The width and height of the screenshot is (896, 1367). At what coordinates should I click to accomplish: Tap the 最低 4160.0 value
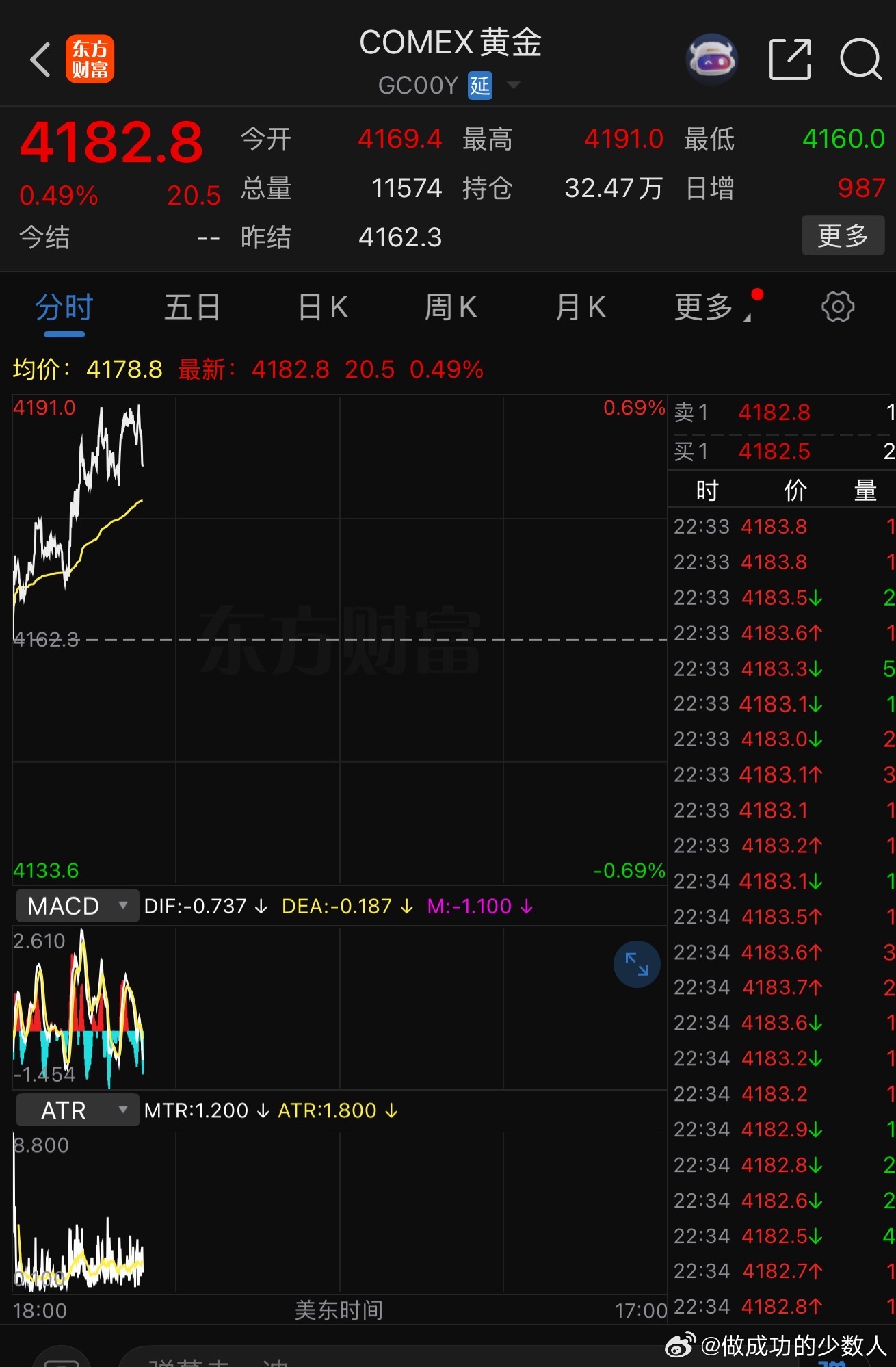844,139
